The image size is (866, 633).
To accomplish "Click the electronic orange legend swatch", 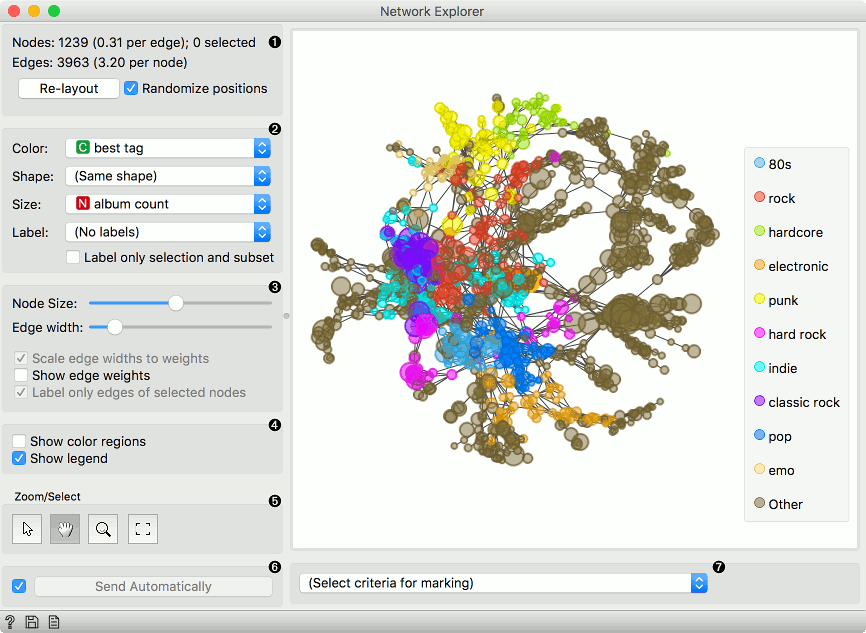I will click(759, 265).
